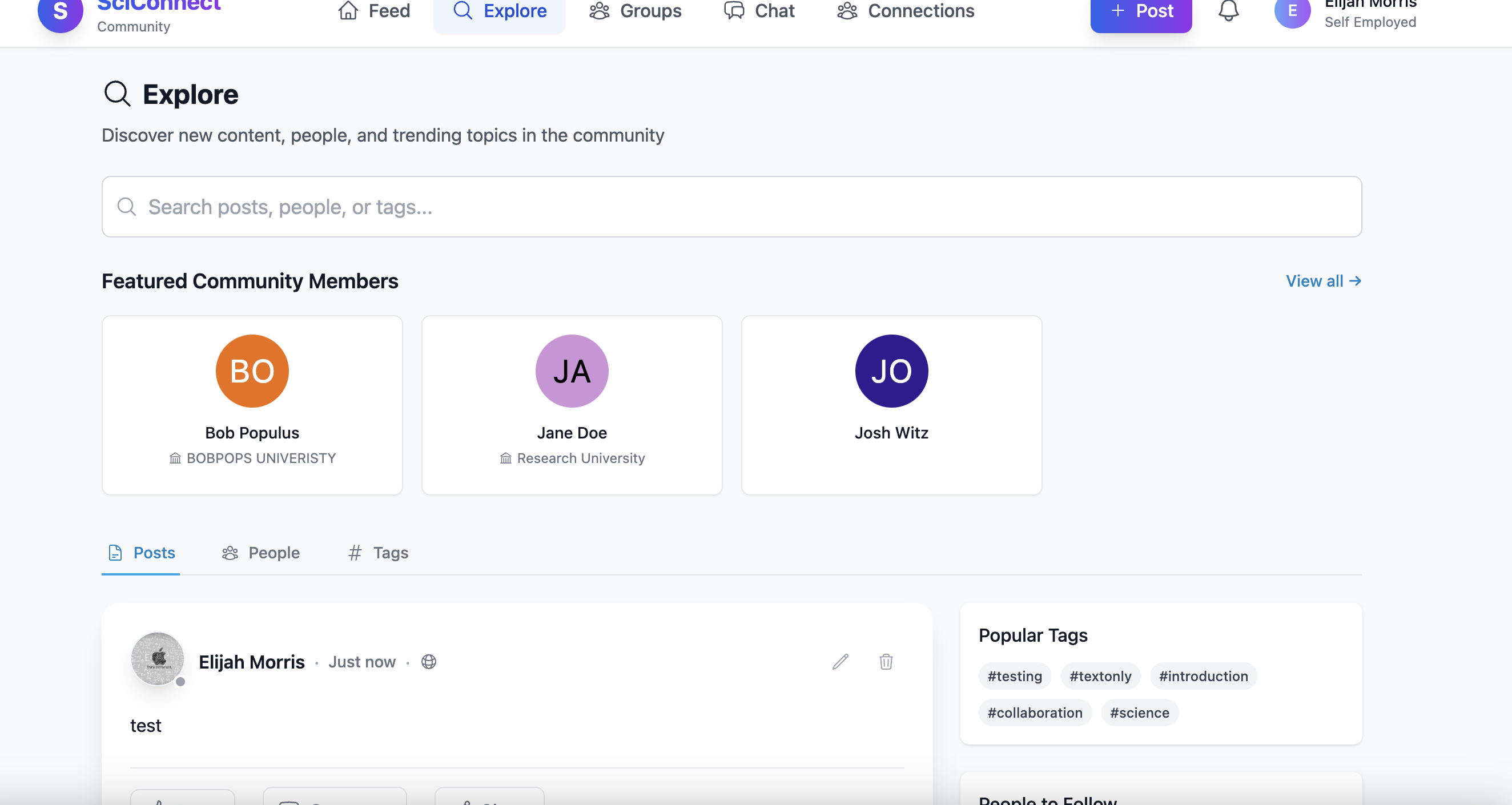The image size is (1512, 805).
Task: Click the search magnifier icon in the field
Action: 126,207
